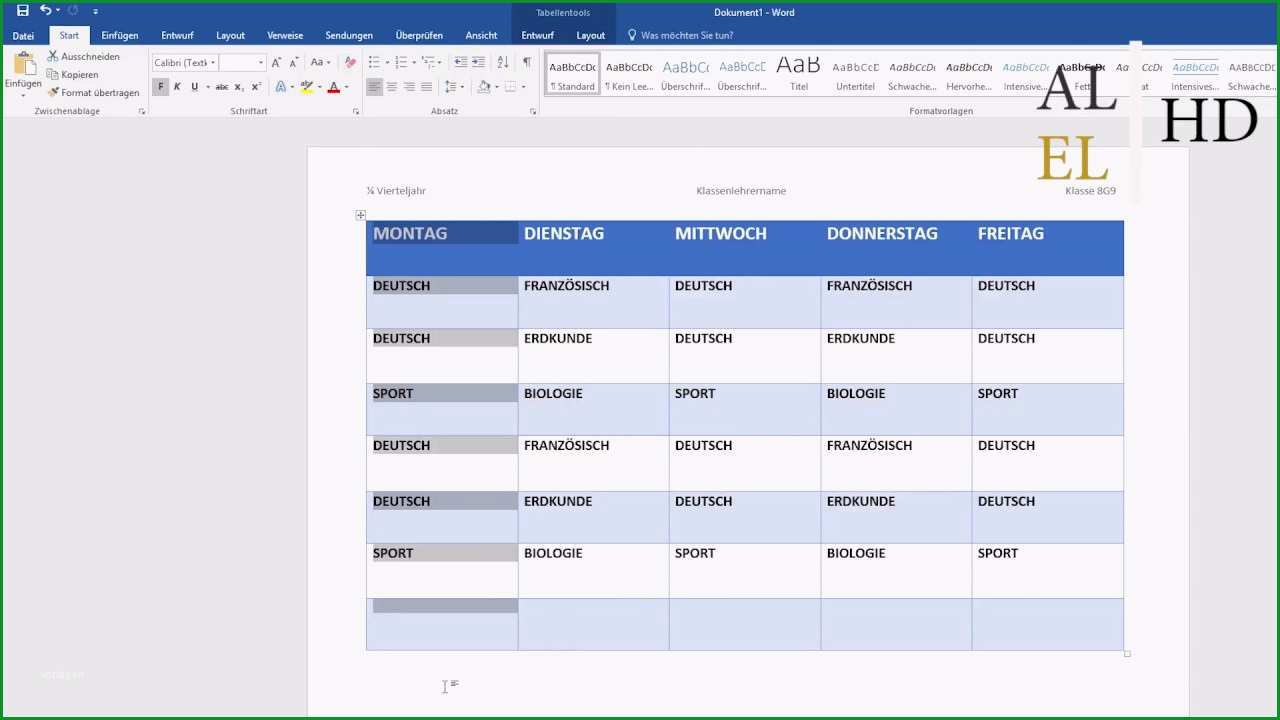Toggle underline formatting (U)
Image resolution: width=1280 pixels, height=720 pixels.
[x=194, y=87]
